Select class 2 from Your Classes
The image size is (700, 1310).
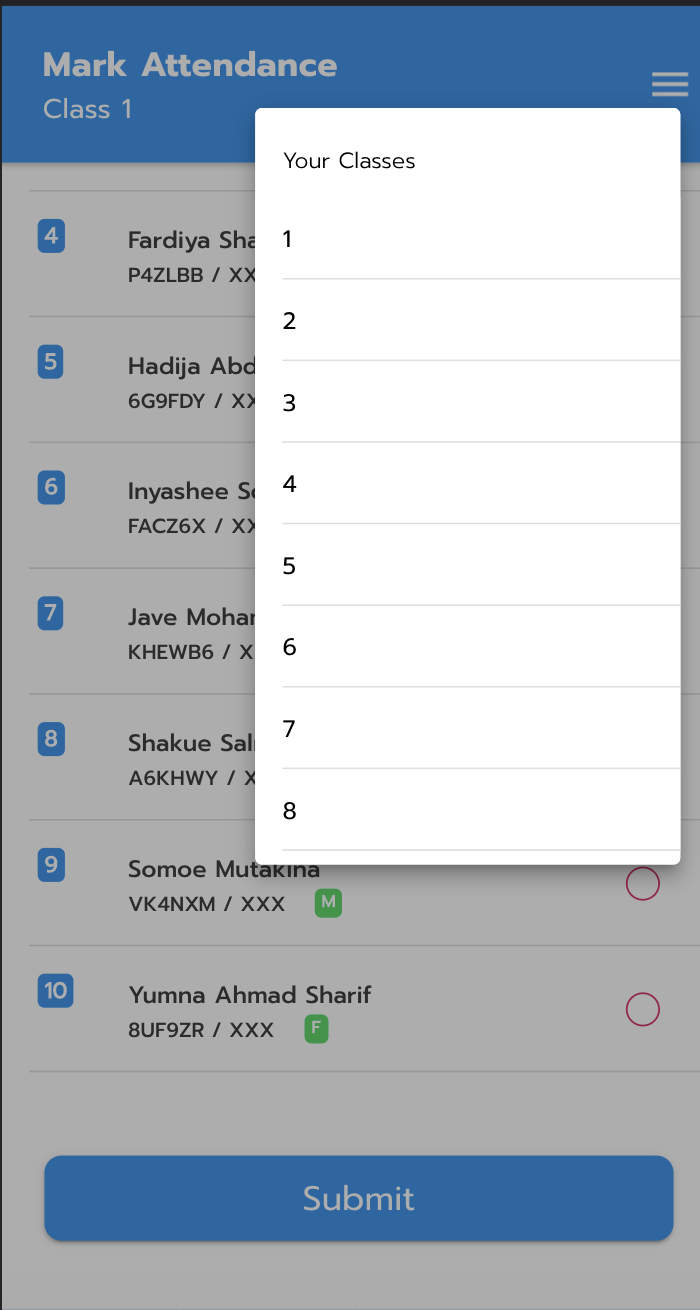[467, 321]
